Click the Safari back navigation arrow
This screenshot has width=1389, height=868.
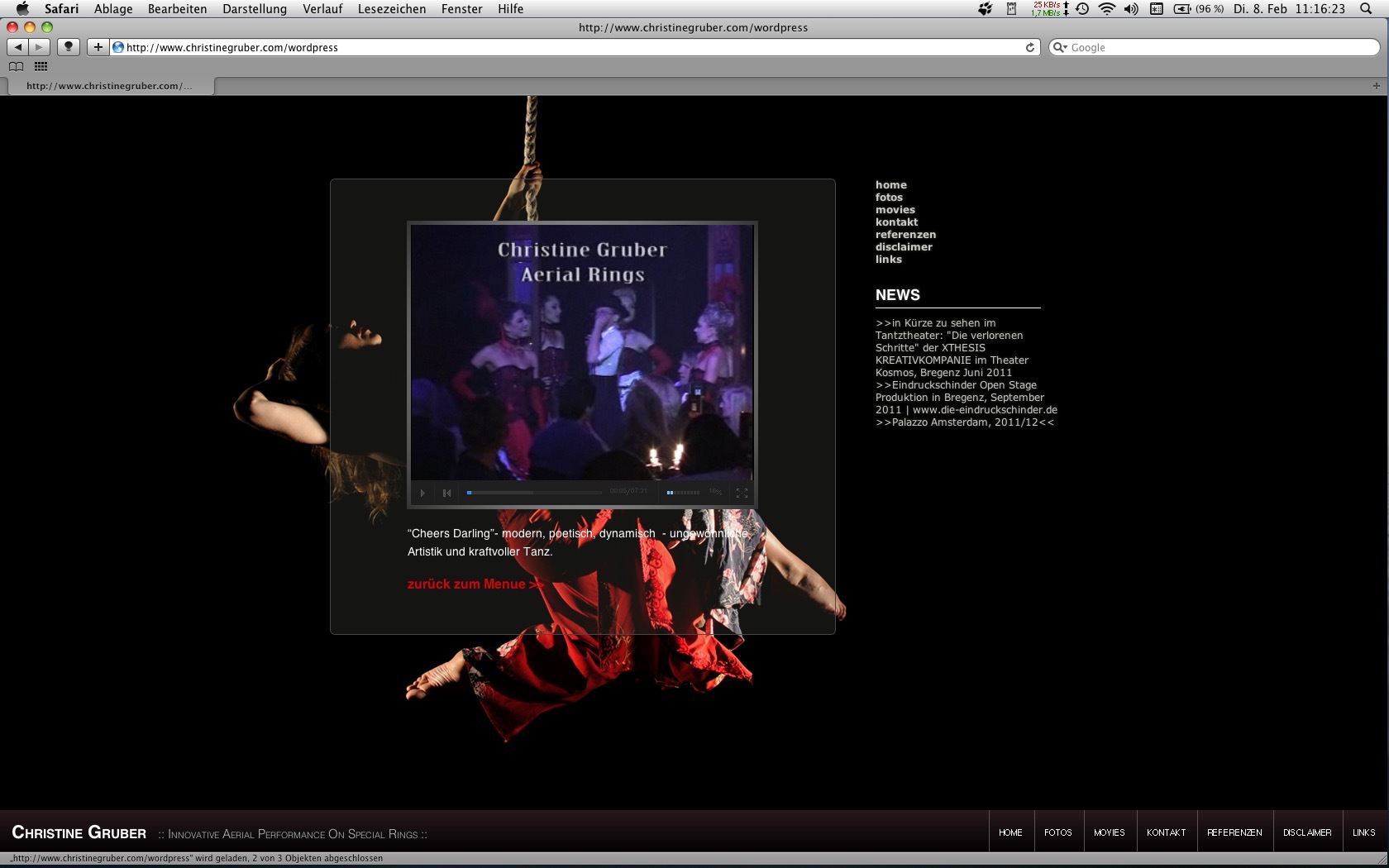(18, 47)
